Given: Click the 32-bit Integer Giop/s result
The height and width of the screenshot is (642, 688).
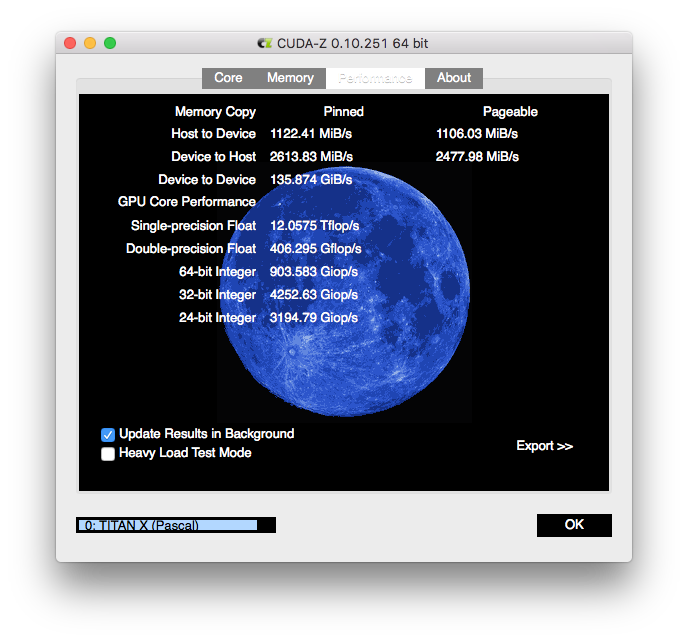Looking at the screenshot, I should (x=314, y=295).
